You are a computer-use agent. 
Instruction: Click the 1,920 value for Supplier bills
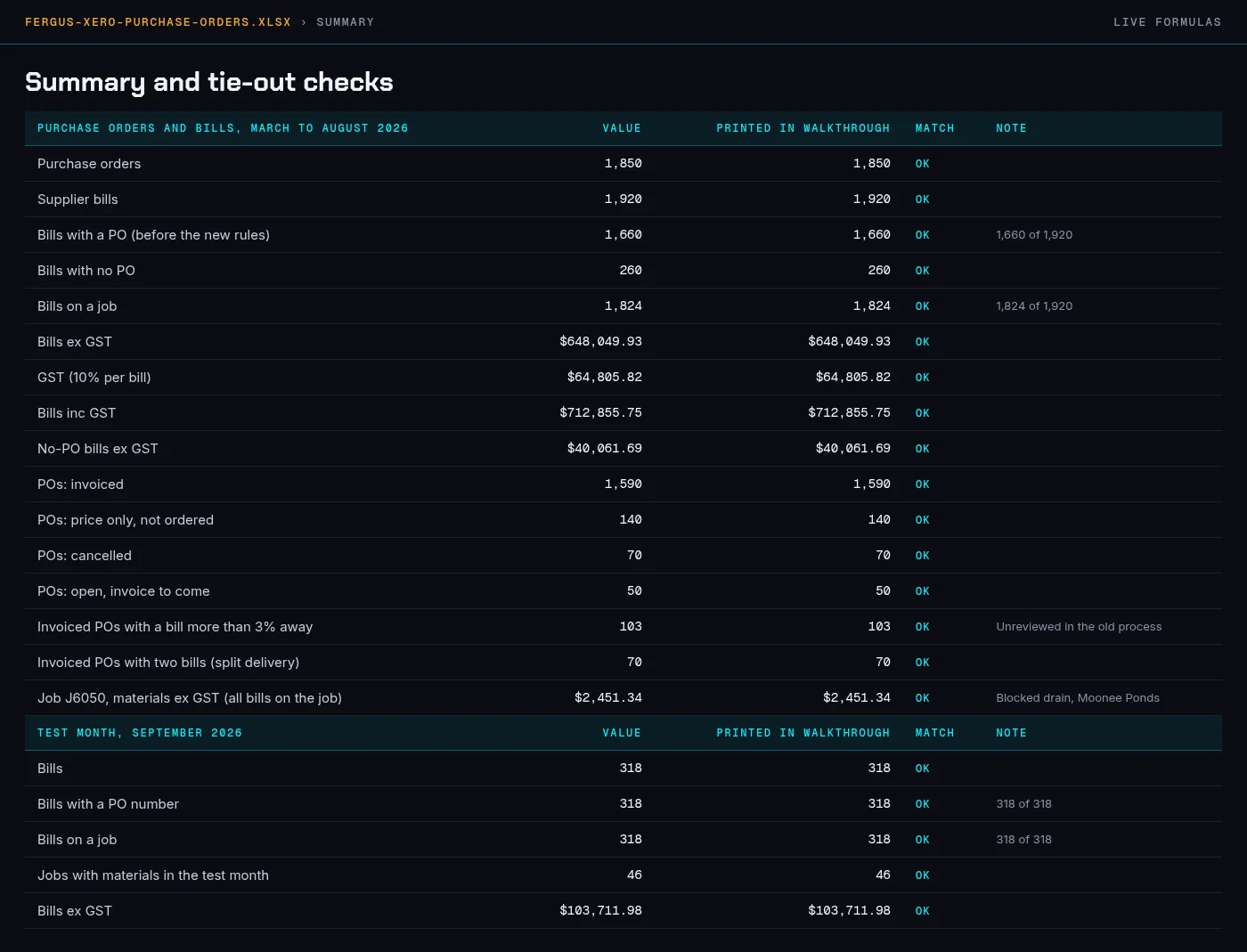coord(623,199)
